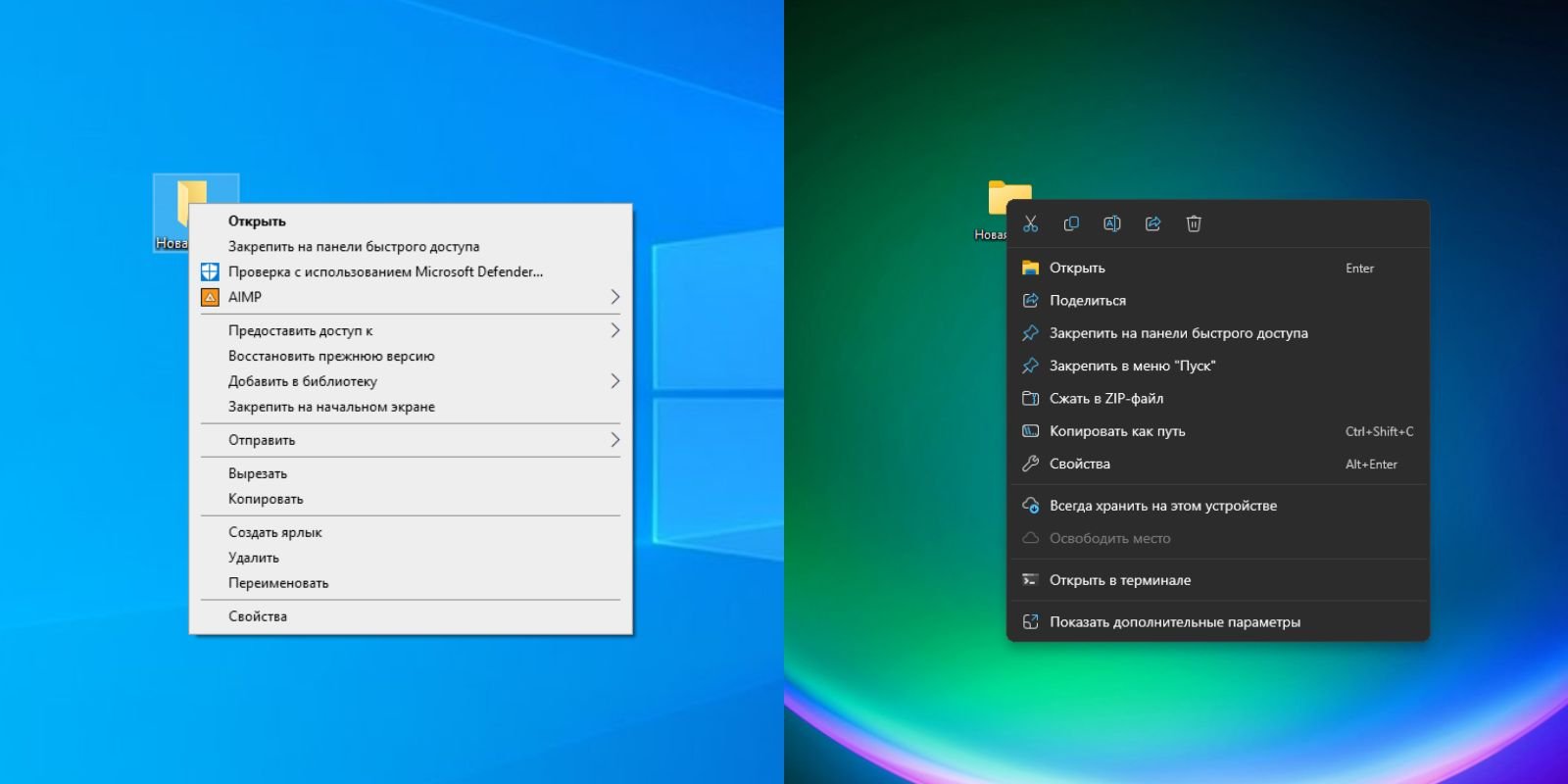Click the share icon beside Поделиться
1568x784 pixels.
[1030, 300]
